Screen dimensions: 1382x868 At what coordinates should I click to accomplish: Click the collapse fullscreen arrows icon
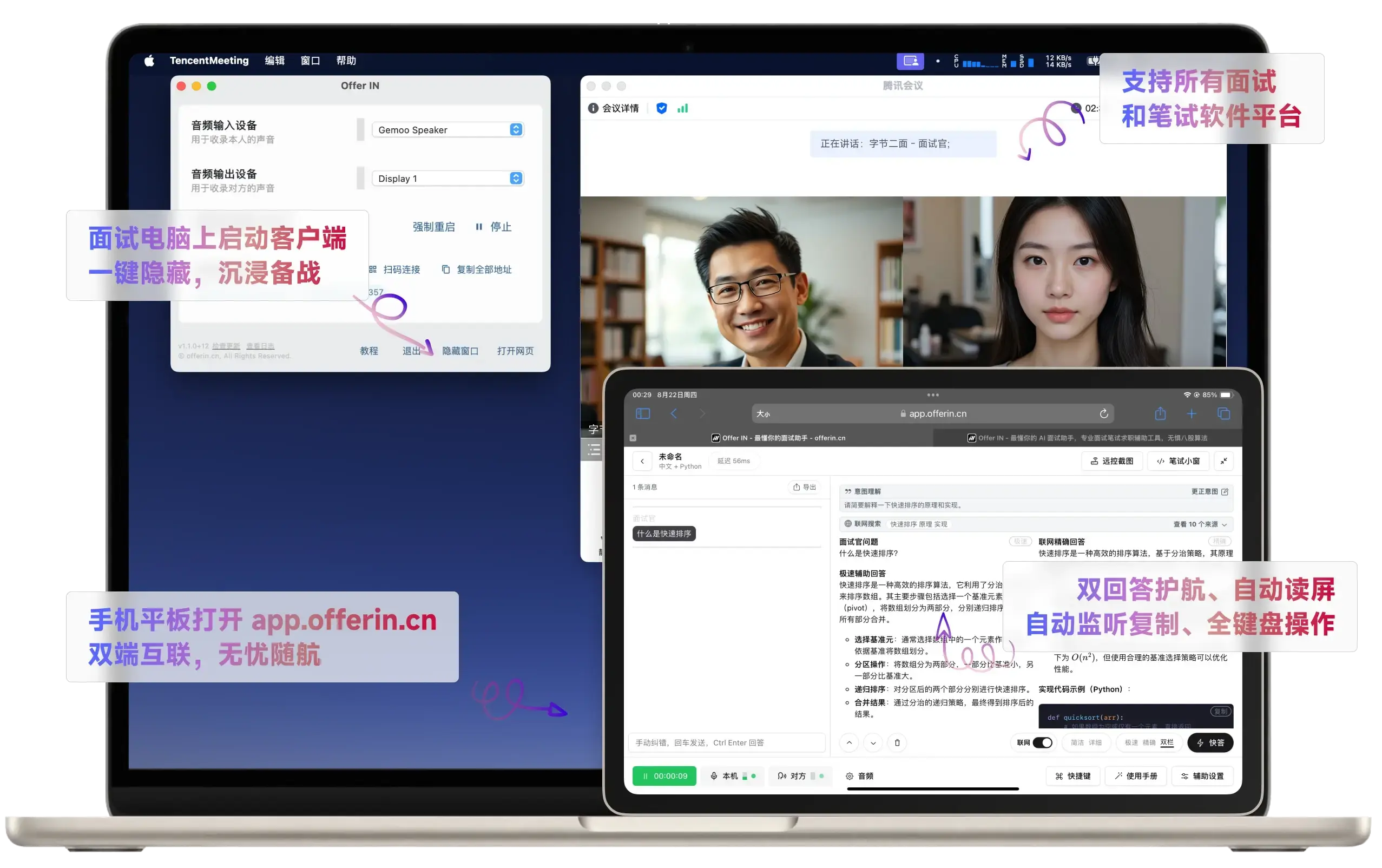coord(1224,461)
